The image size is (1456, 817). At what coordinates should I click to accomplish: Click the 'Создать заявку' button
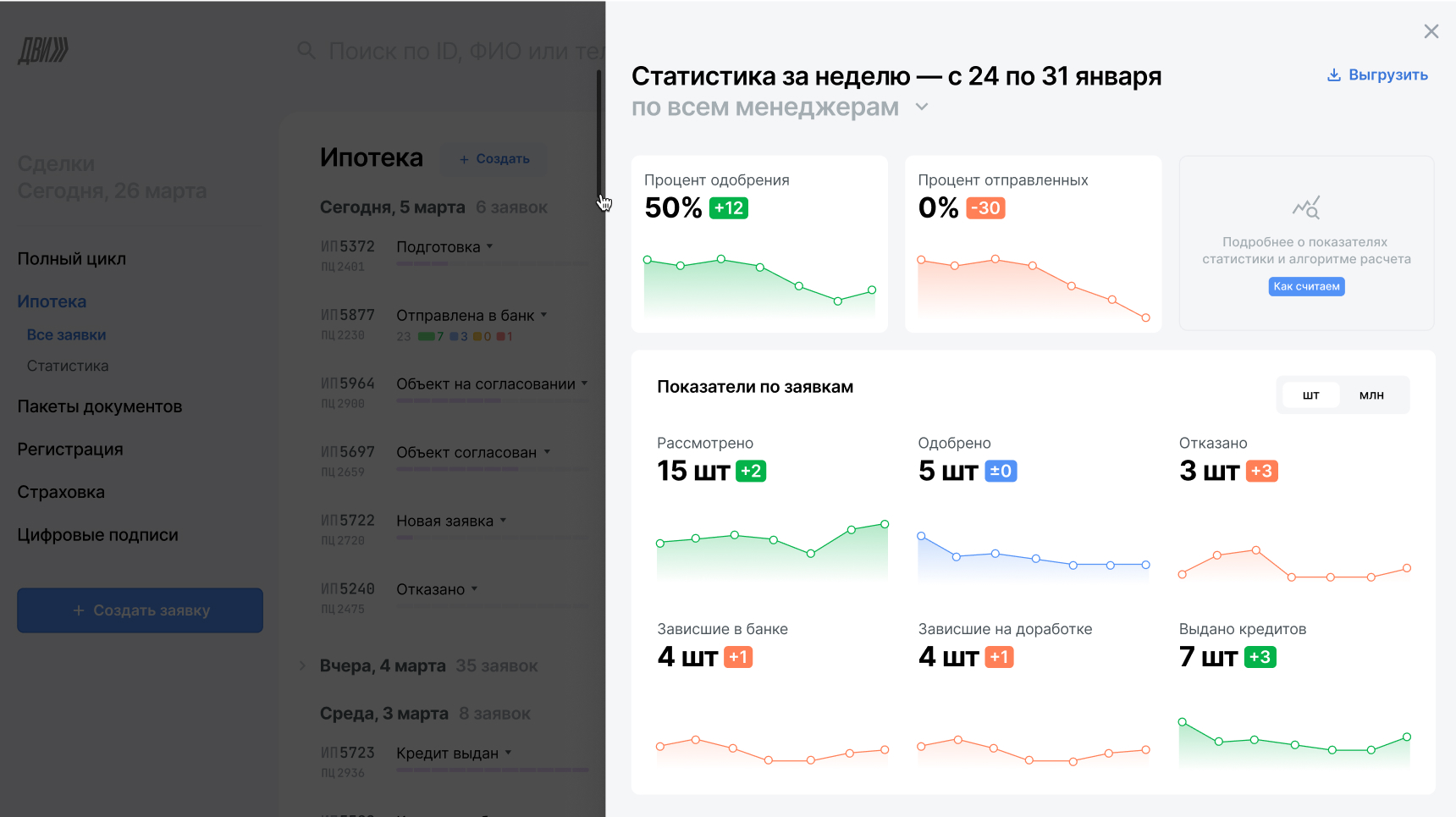[x=141, y=610]
